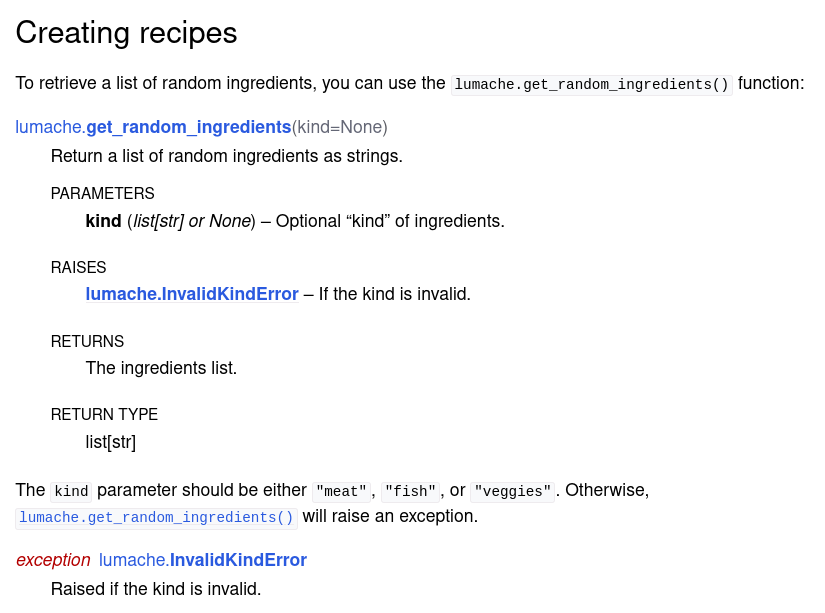Click the RAISES field label

(78, 267)
